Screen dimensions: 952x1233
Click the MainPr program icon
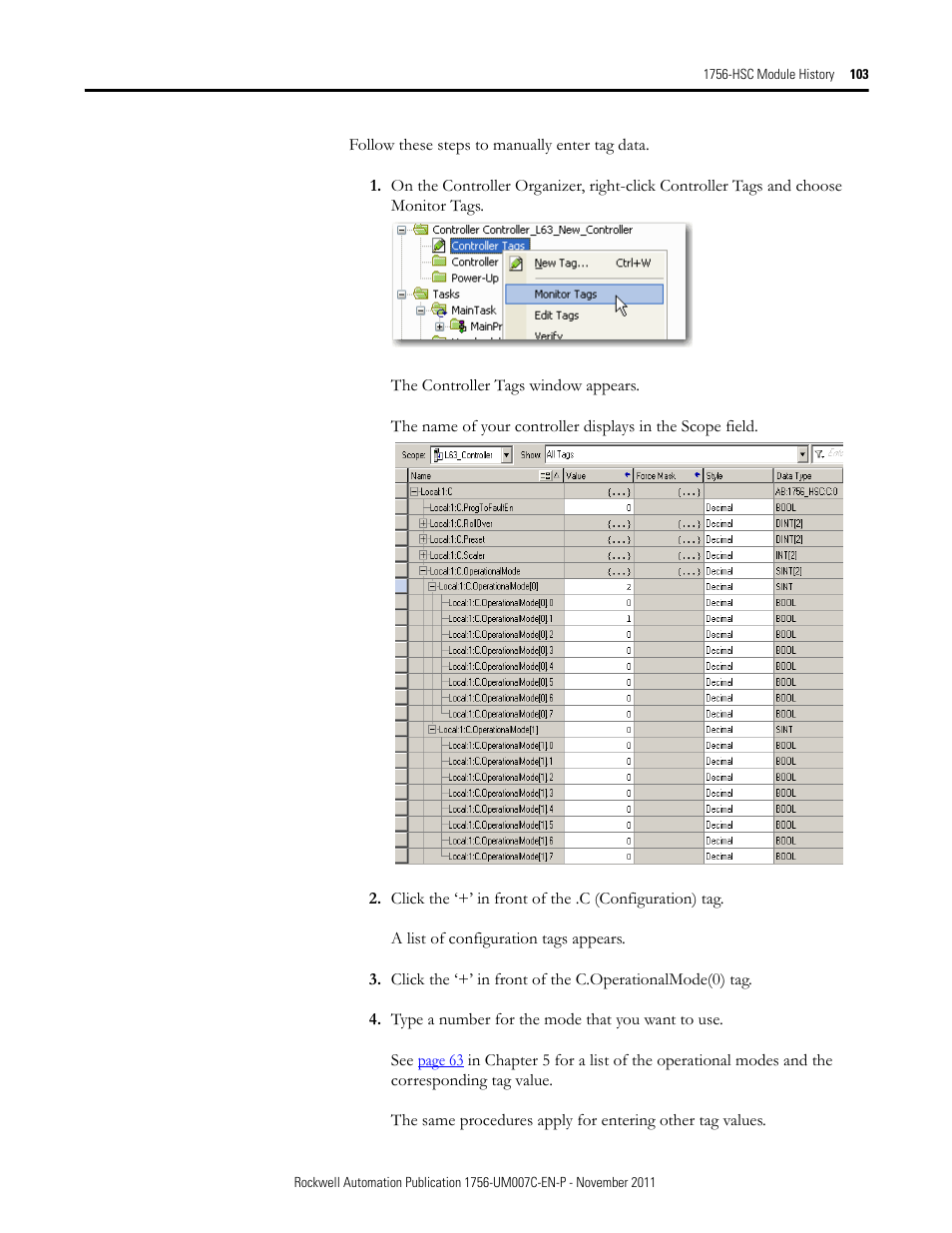458,325
